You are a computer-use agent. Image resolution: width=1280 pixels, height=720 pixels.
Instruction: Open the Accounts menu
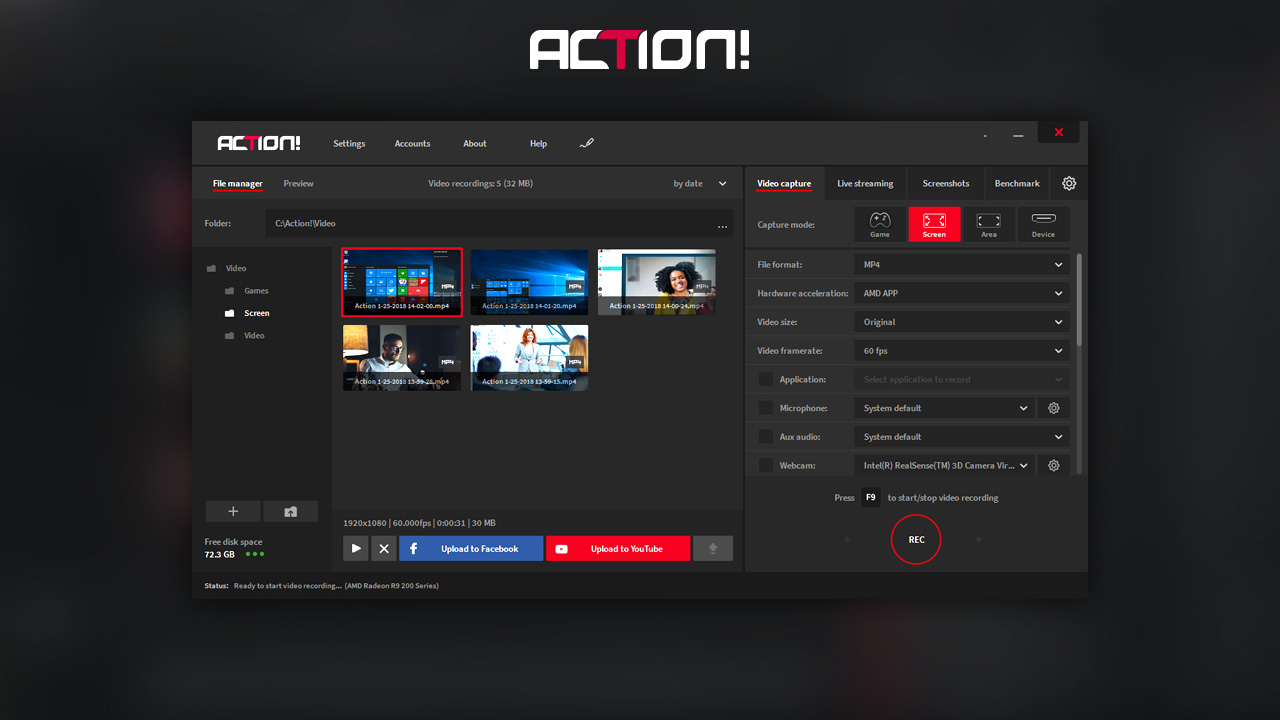click(412, 143)
